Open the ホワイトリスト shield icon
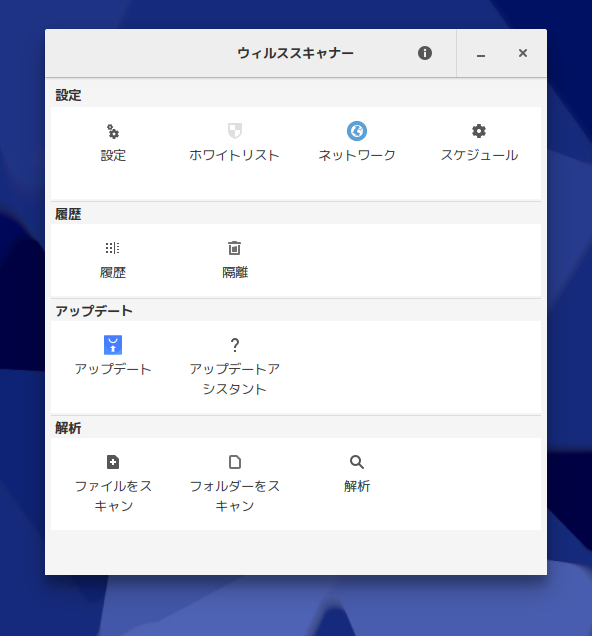This screenshot has width=592, height=636. (235, 131)
